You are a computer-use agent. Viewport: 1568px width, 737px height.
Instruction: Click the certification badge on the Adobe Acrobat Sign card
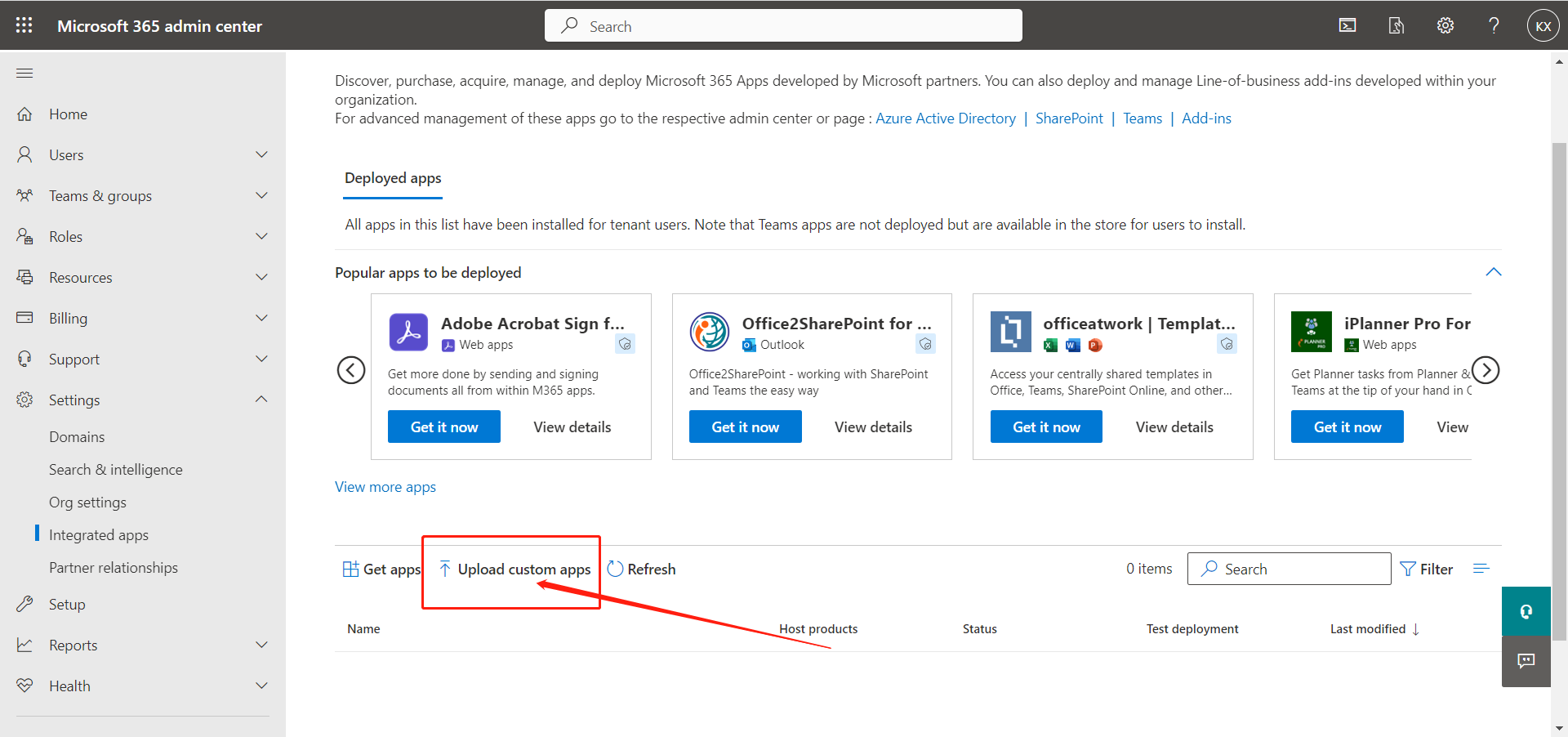click(625, 344)
